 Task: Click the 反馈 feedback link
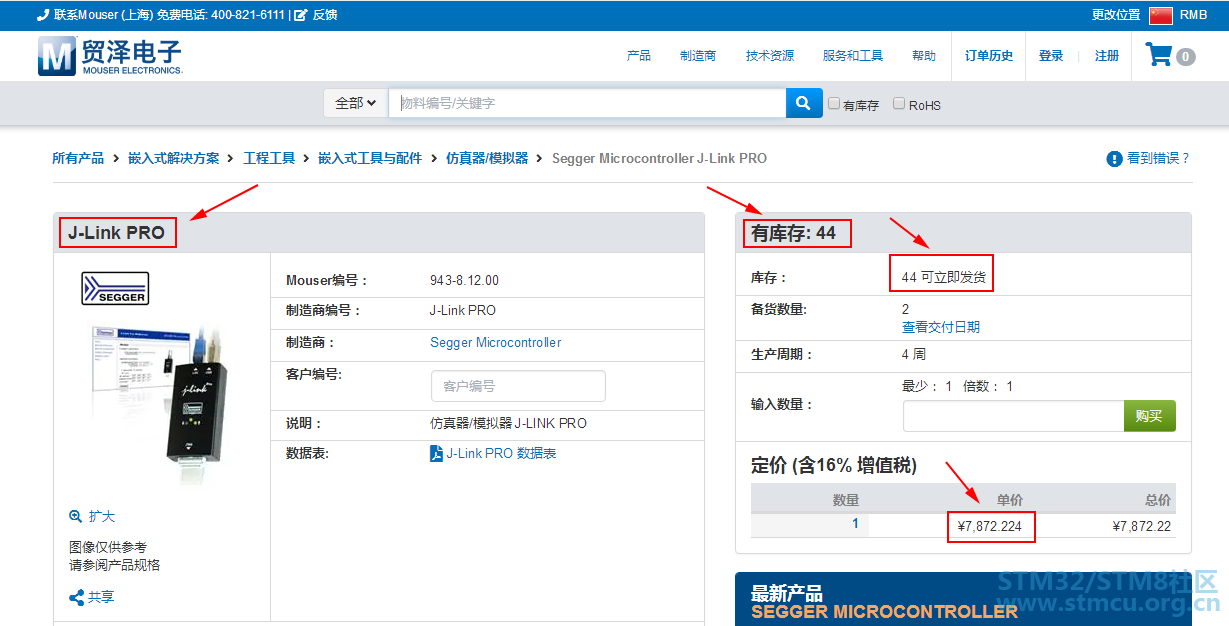pos(325,15)
